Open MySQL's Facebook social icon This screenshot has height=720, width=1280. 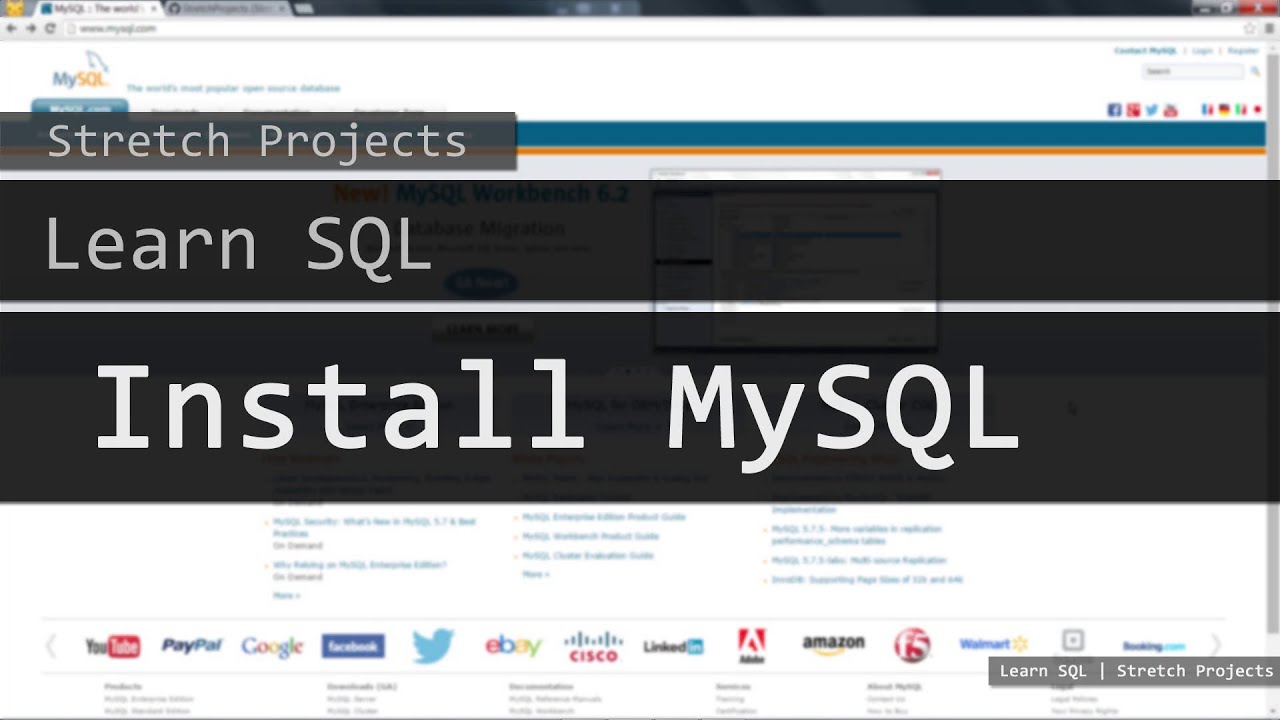(x=1115, y=110)
